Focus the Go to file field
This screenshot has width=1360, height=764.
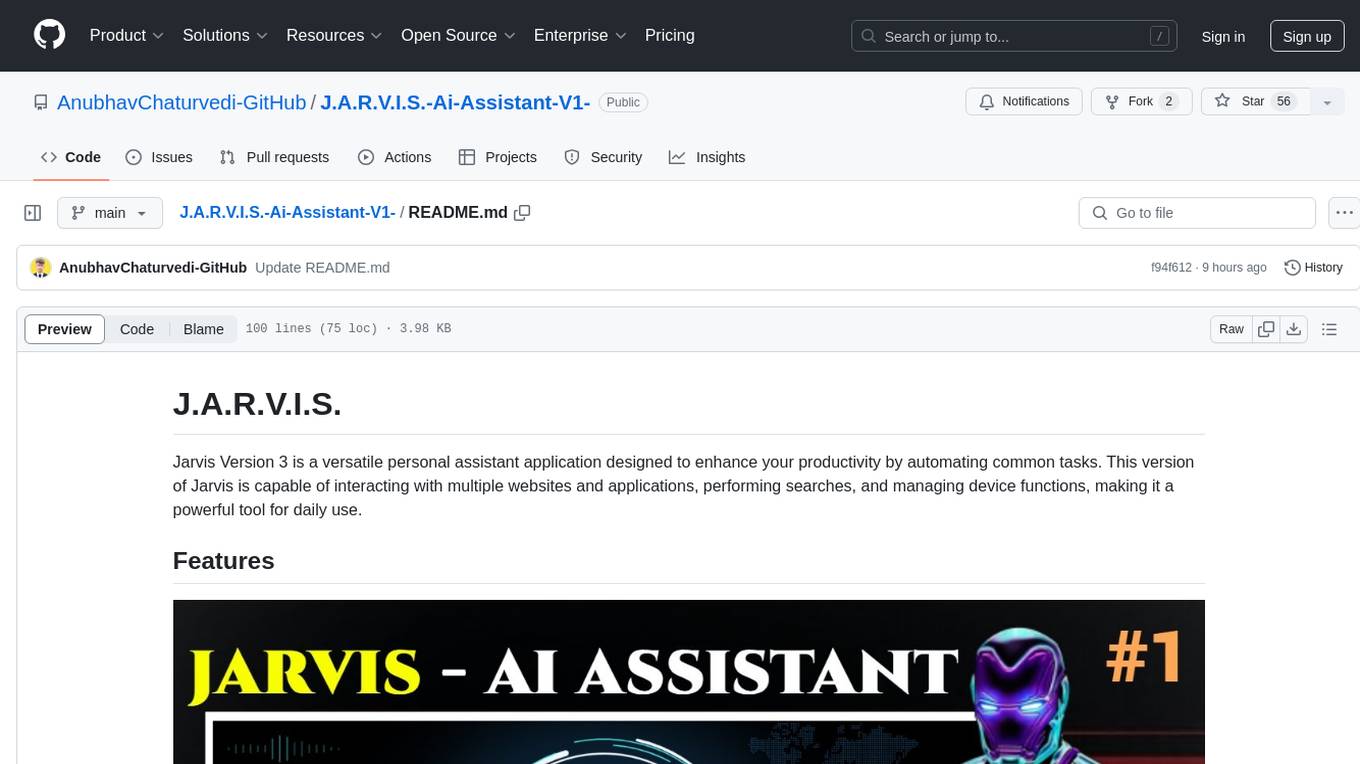[x=1197, y=213]
